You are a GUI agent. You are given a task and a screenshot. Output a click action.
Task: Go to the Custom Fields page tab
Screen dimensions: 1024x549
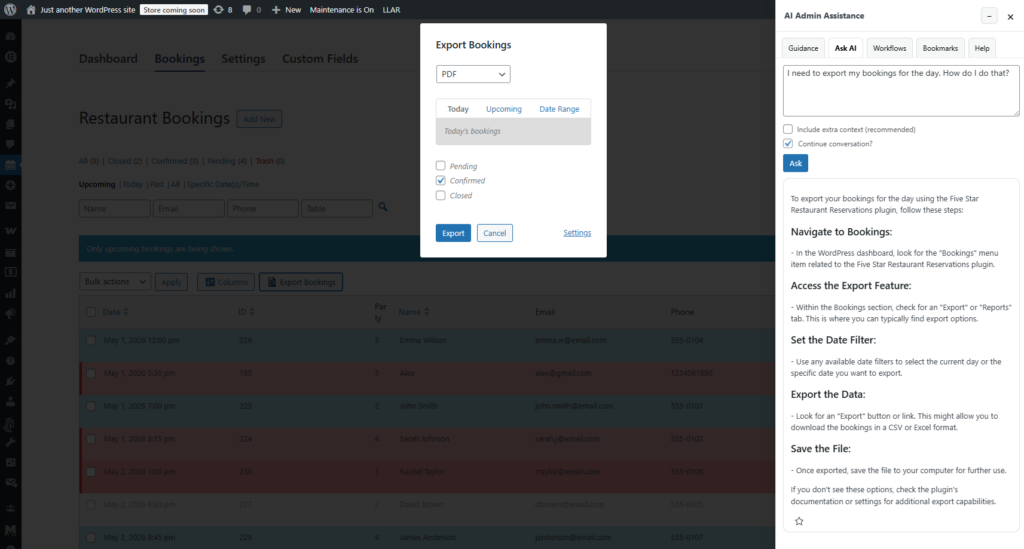click(x=320, y=59)
